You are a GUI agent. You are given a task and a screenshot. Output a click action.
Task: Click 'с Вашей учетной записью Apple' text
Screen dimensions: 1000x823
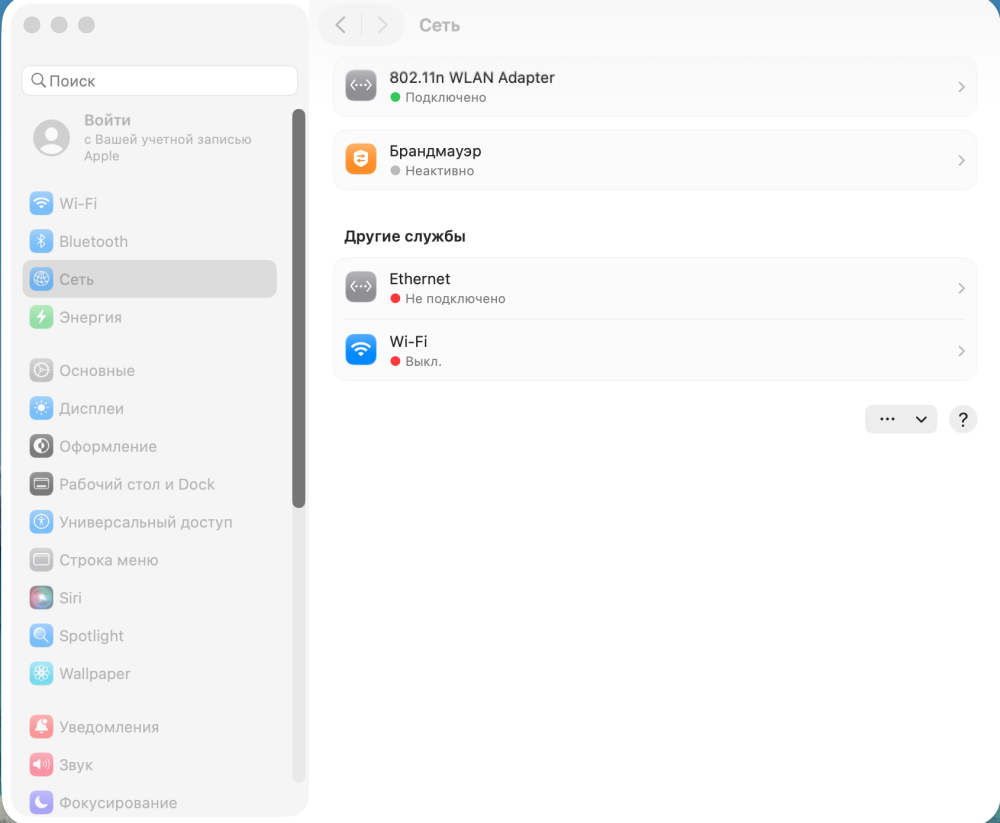pyautogui.click(x=168, y=147)
